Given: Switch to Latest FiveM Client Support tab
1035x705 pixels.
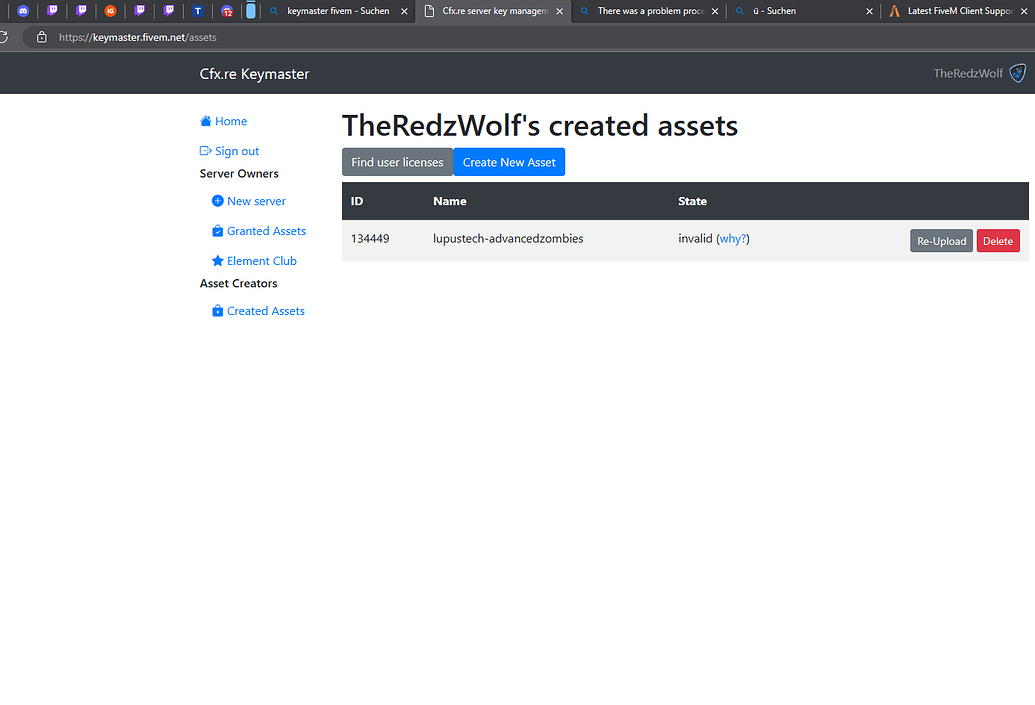Looking at the screenshot, I should (x=959, y=11).
